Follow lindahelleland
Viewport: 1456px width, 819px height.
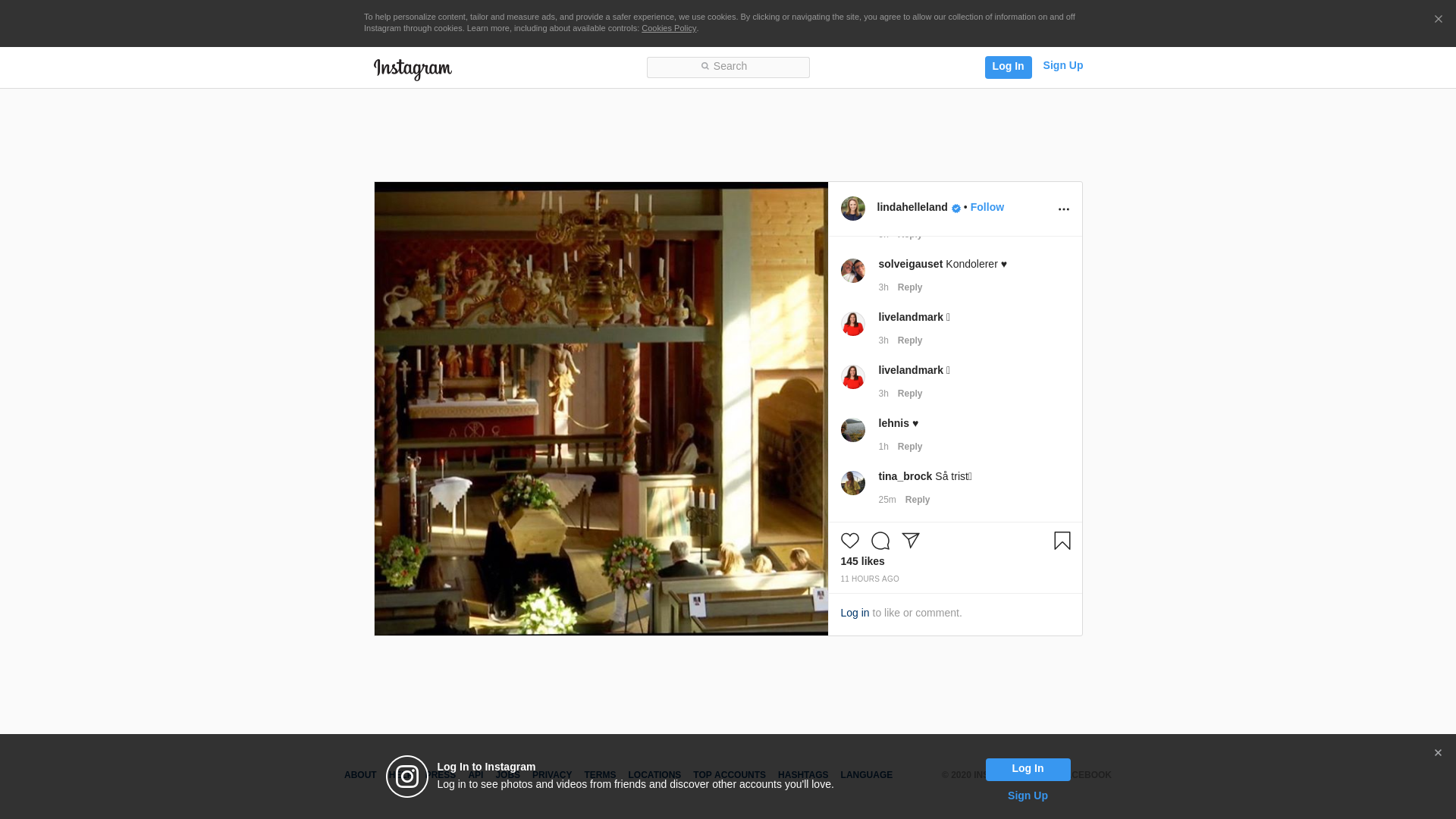coord(987,207)
